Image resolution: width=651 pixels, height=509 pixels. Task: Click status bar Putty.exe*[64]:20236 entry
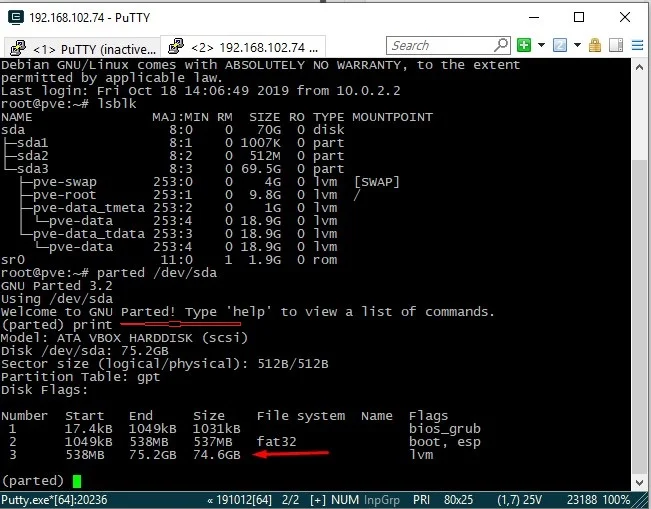click(x=54, y=500)
